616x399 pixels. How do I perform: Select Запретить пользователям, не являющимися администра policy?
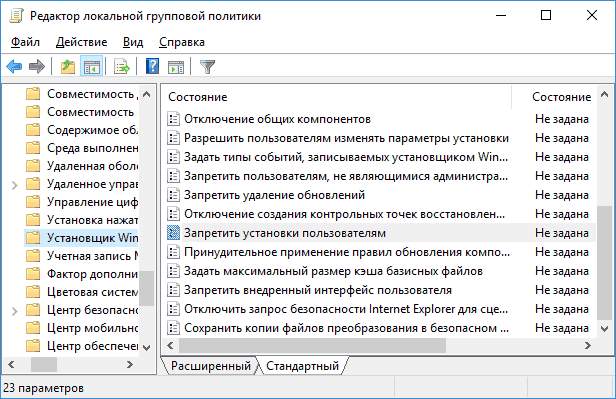[380, 176]
